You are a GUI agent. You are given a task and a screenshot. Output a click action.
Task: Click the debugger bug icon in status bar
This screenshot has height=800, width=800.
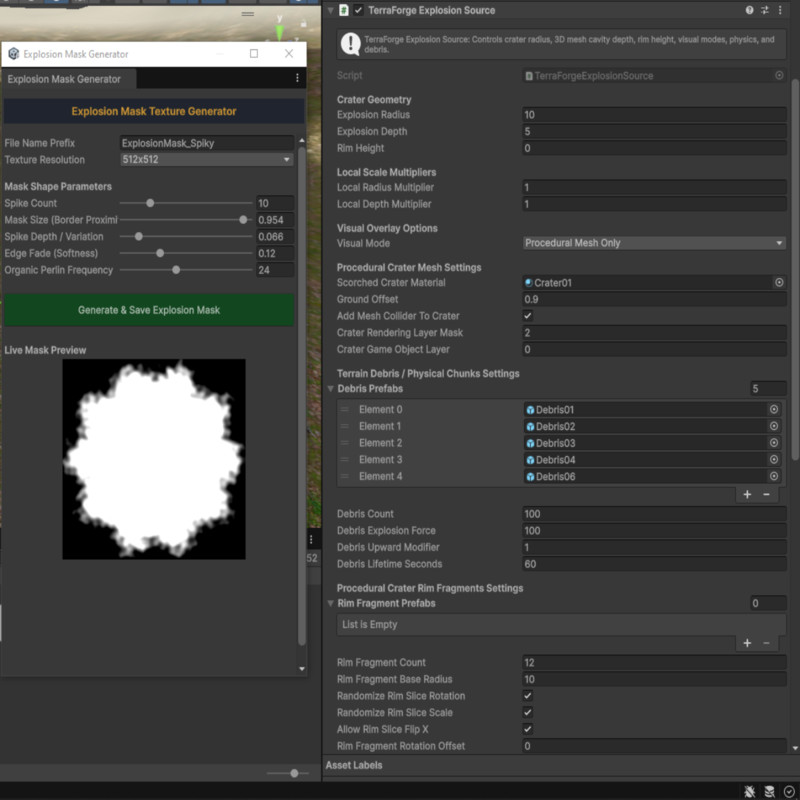[x=749, y=791]
